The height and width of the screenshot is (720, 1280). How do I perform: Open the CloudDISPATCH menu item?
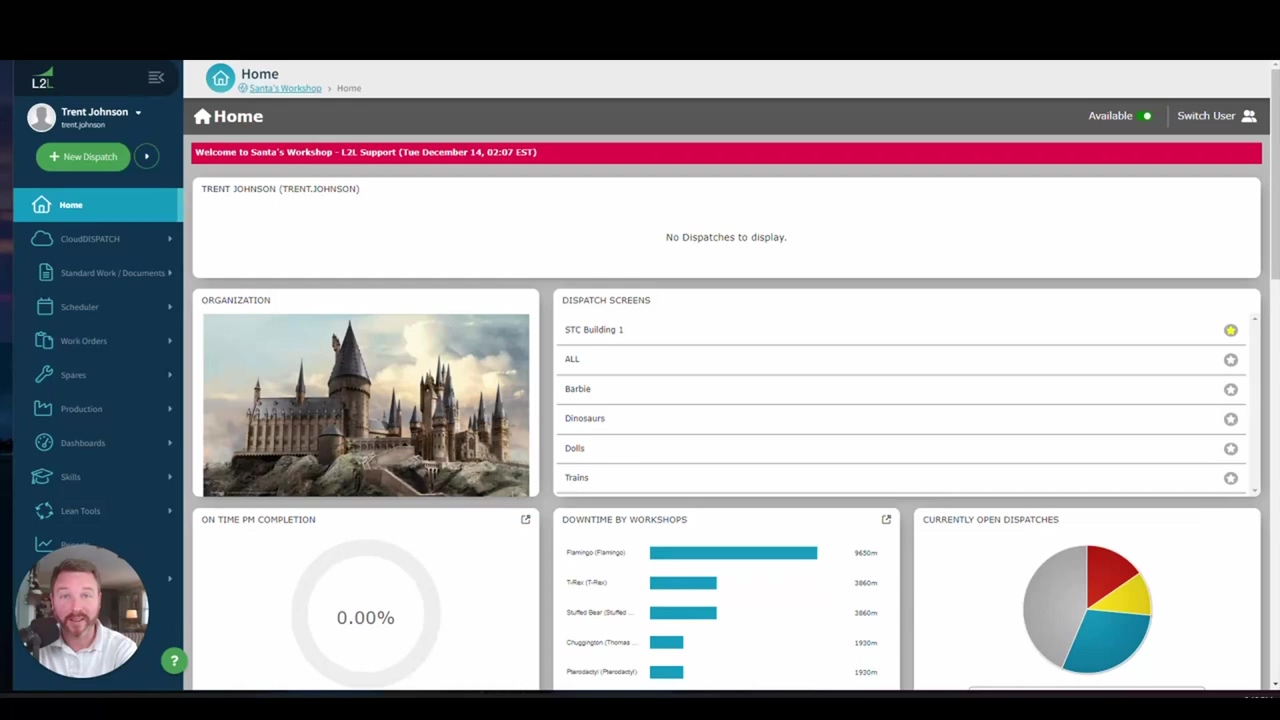point(98,239)
